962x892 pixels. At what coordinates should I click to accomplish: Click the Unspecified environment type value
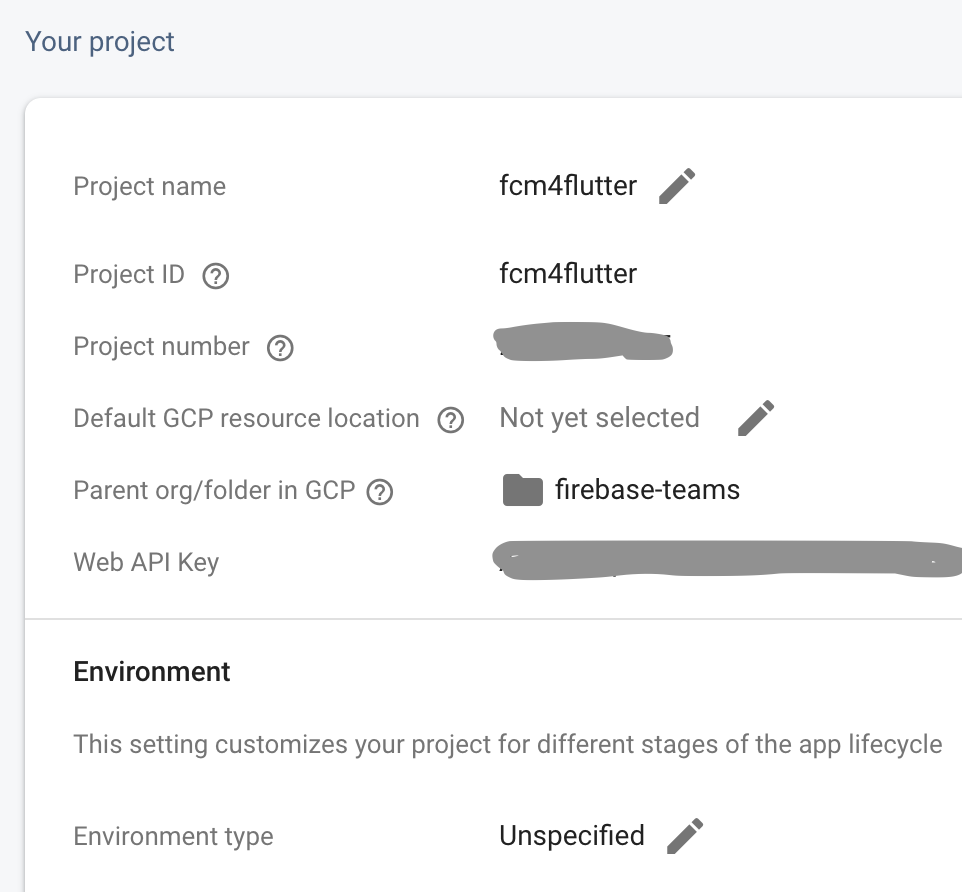pyautogui.click(x=572, y=835)
